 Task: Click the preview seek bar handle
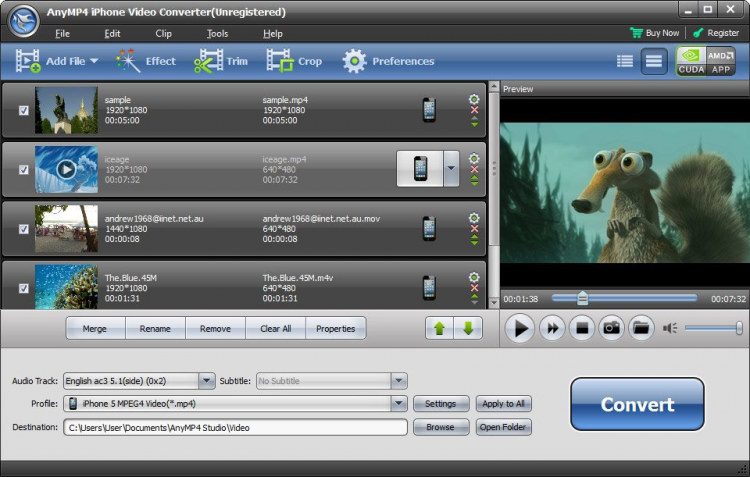click(x=582, y=298)
